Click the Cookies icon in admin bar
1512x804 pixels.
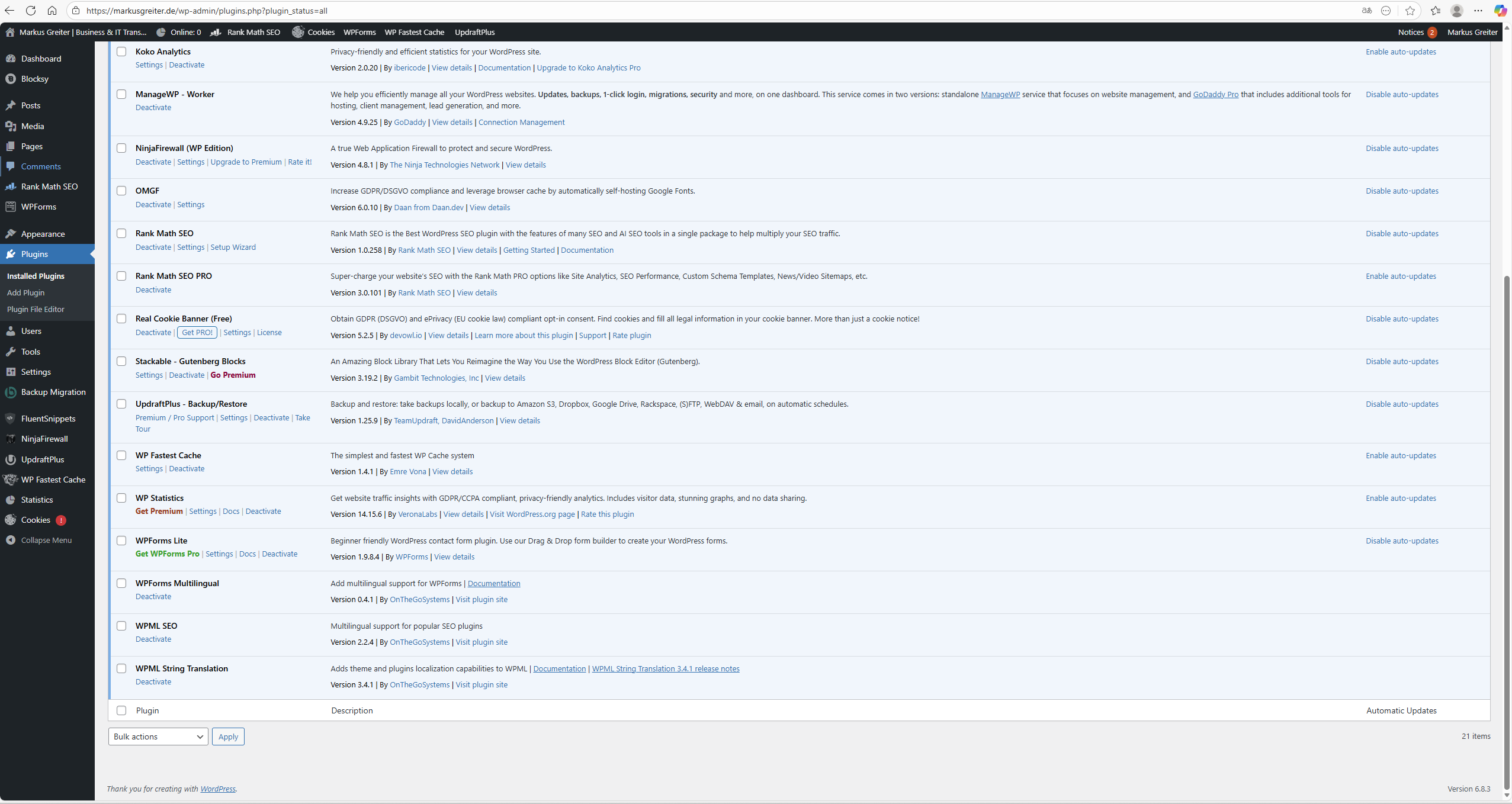pyautogui.click(x=298, y=32)
